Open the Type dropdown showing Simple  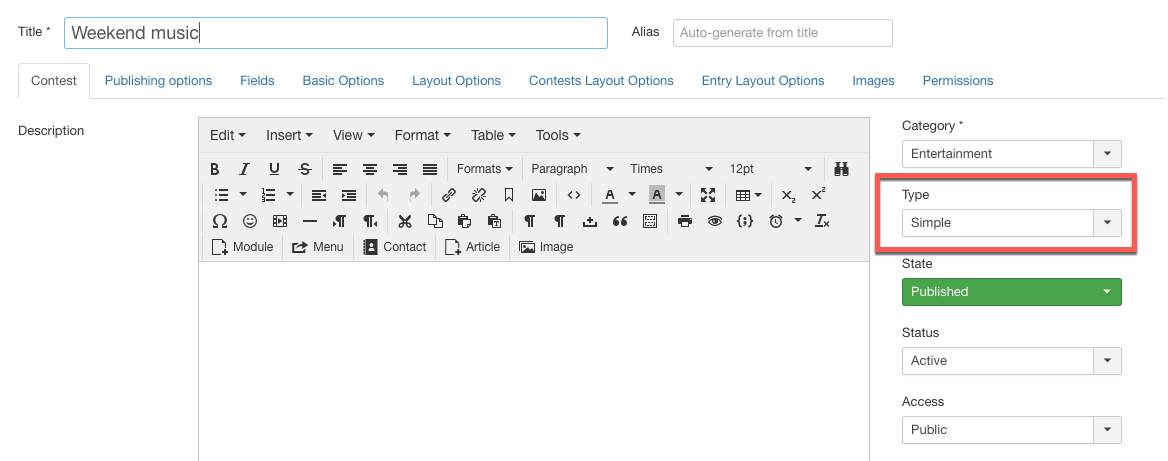(x=1012, y=223)
